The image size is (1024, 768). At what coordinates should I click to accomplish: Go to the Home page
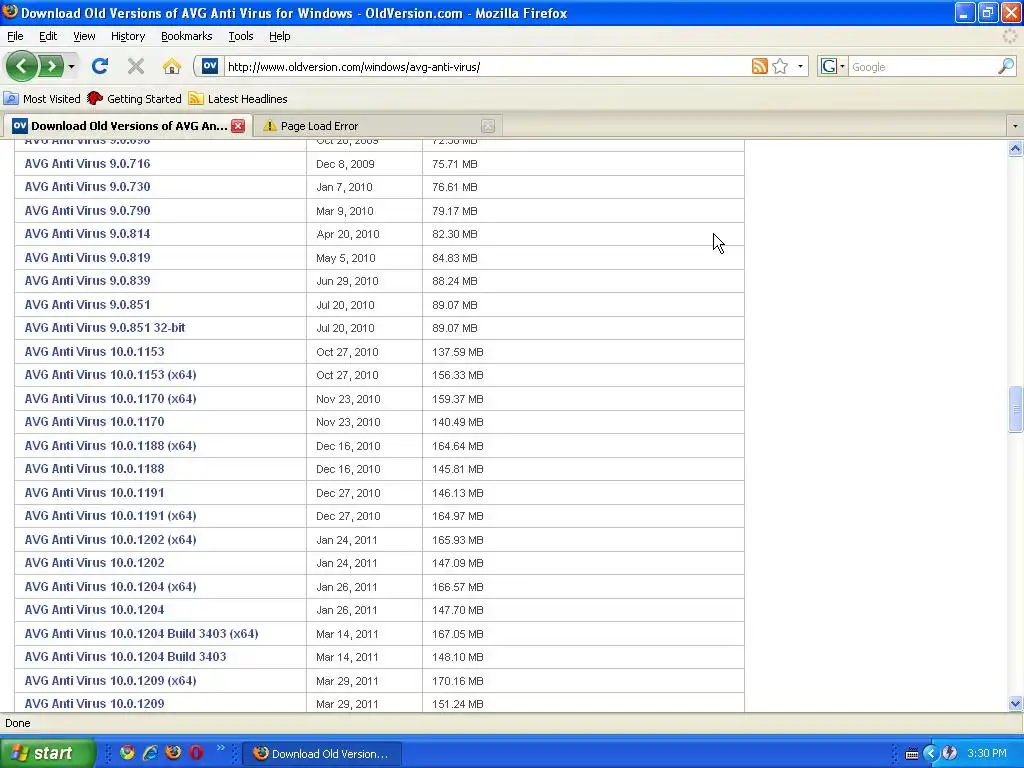tap(172, 66)
